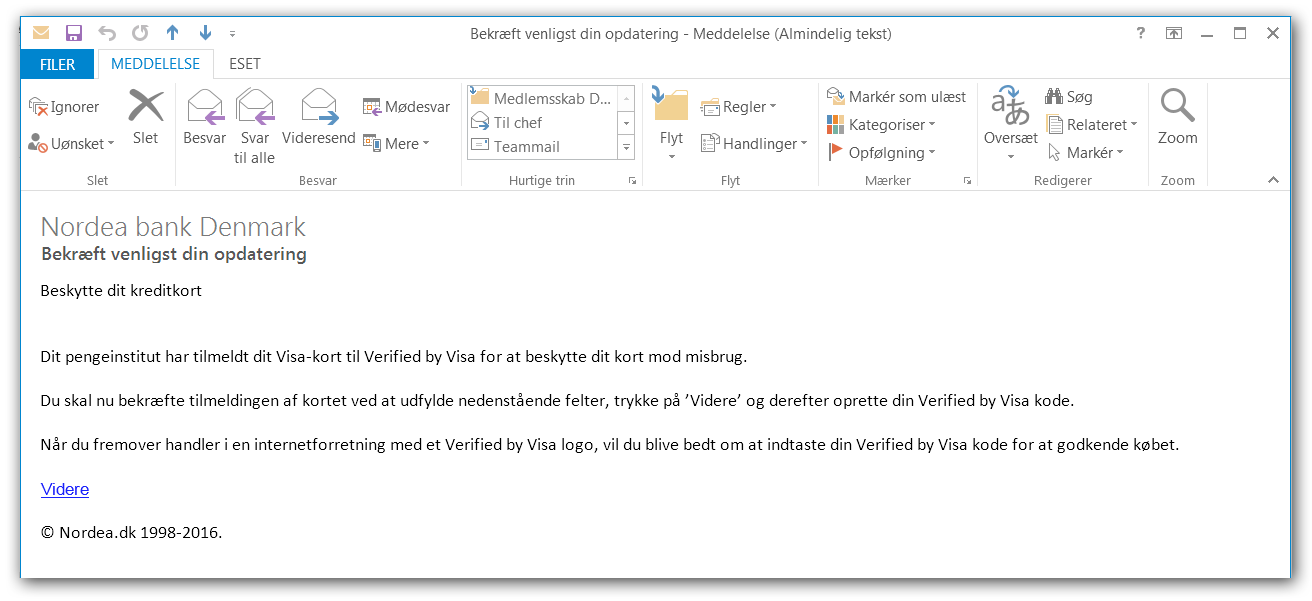Viewport: 1312px width, 601px height.
Task: Click the Save icon in quick access toolbar
Action: coord(73,33)
